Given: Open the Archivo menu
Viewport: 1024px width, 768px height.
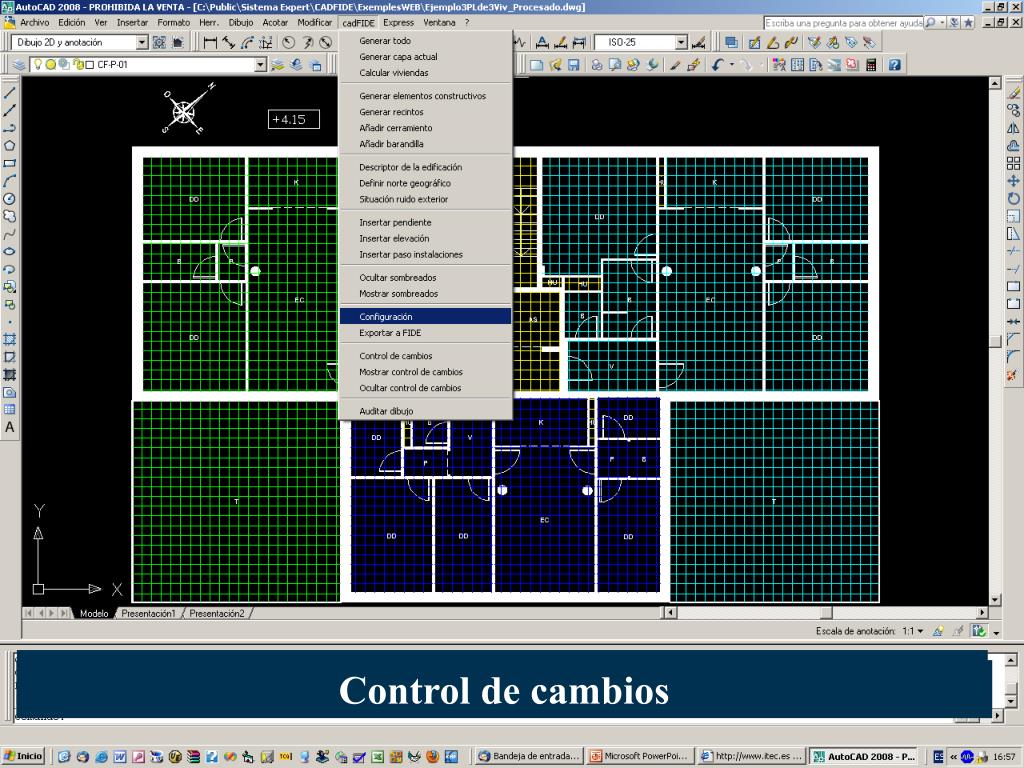Looking at the screenshot, I should tap(35, 22).
